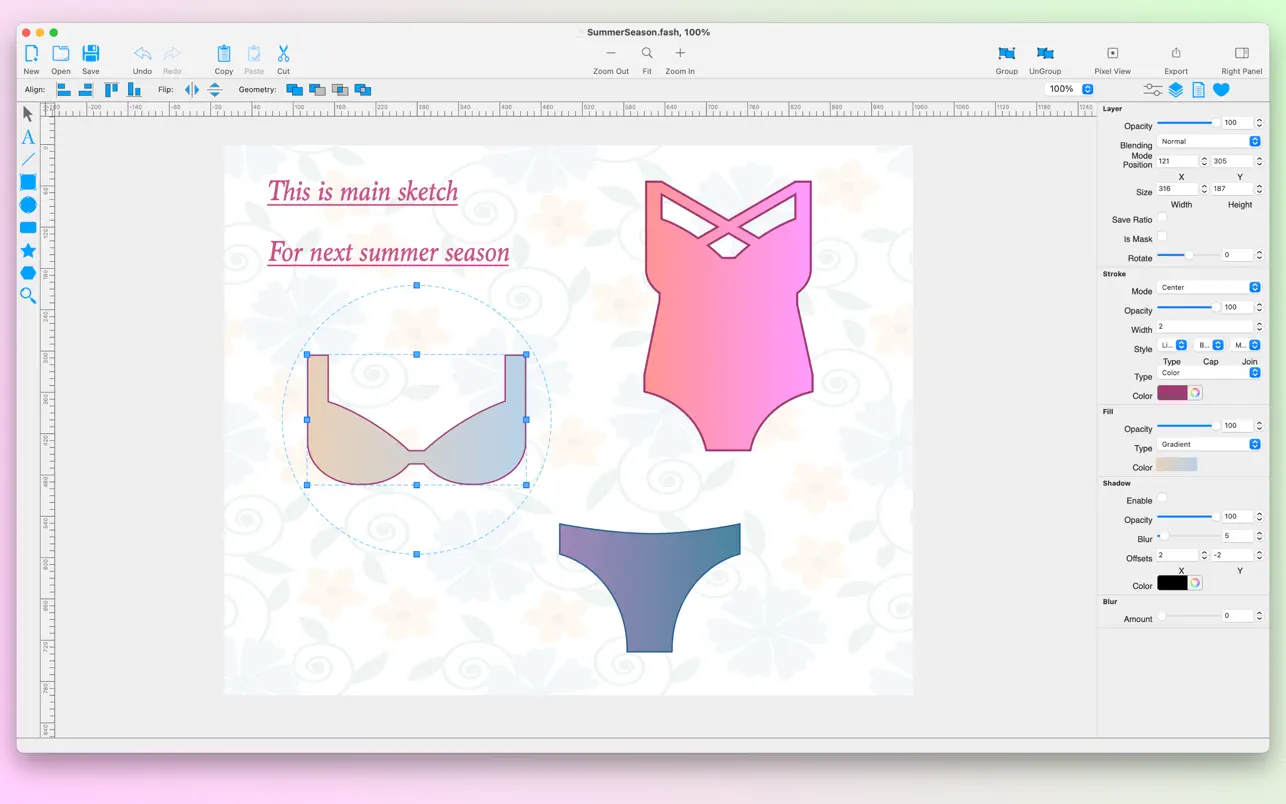The image size is (1286, 804).
Task: Check the Is Mask checkbox
Action: [1162, 238]
